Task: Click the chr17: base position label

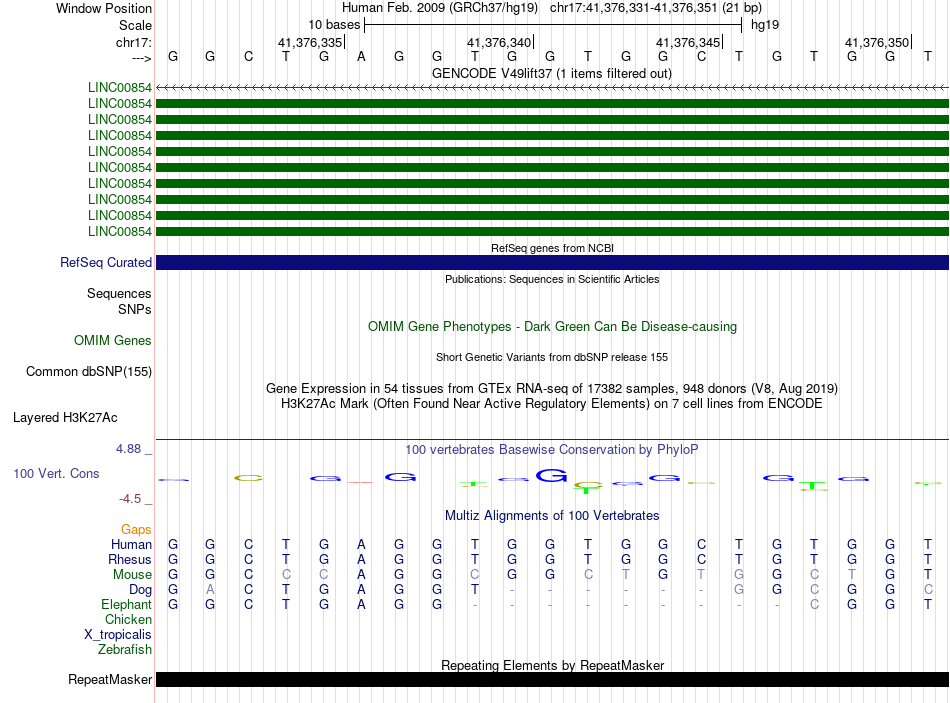Action: coord(134,42)
